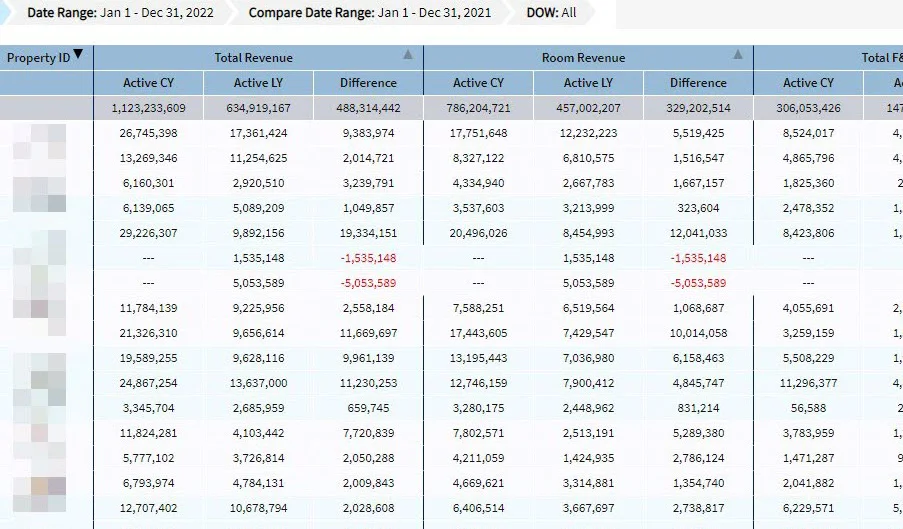Screen dimensions: 903x529
Task: Open DOW: All filter breadcrumb
Action: coord(551,13)
